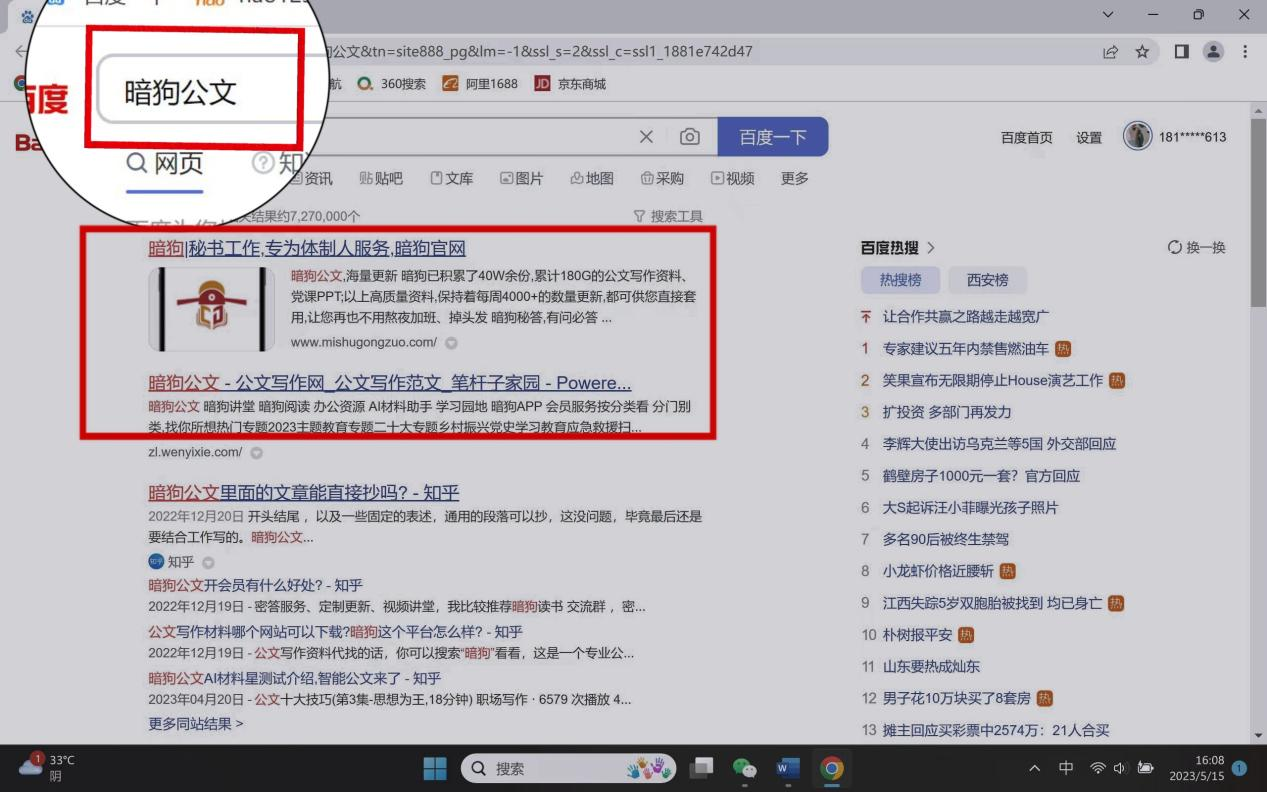Refresh hot list with 换一换
The width and height of the screenshot is (1267, 792).
point(1196,247)
